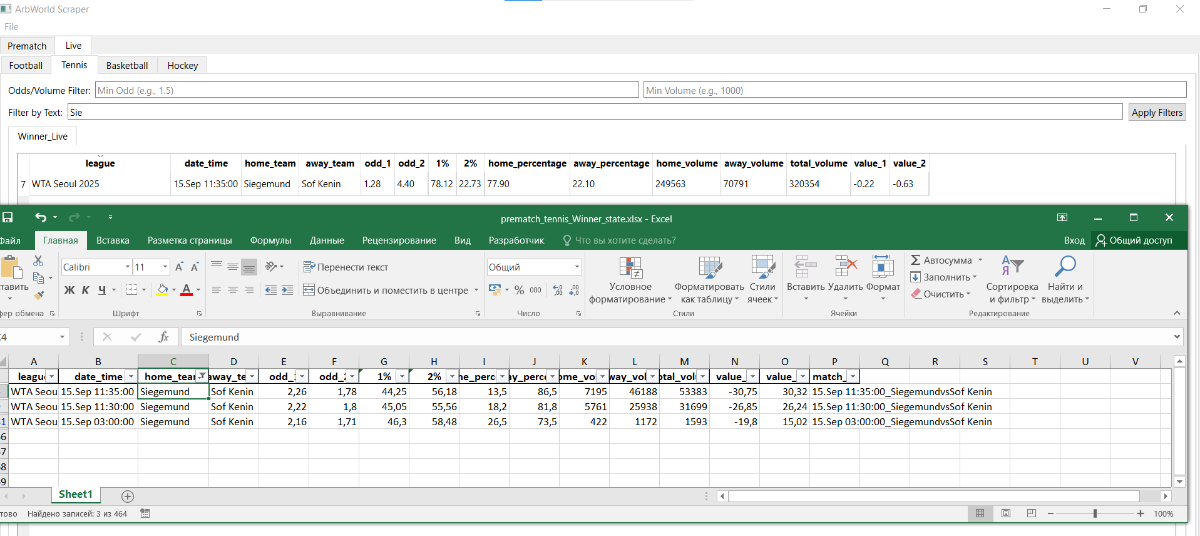Open the number format dropdown Общий
Viewport: 1200px width, 536px height.
577,267
